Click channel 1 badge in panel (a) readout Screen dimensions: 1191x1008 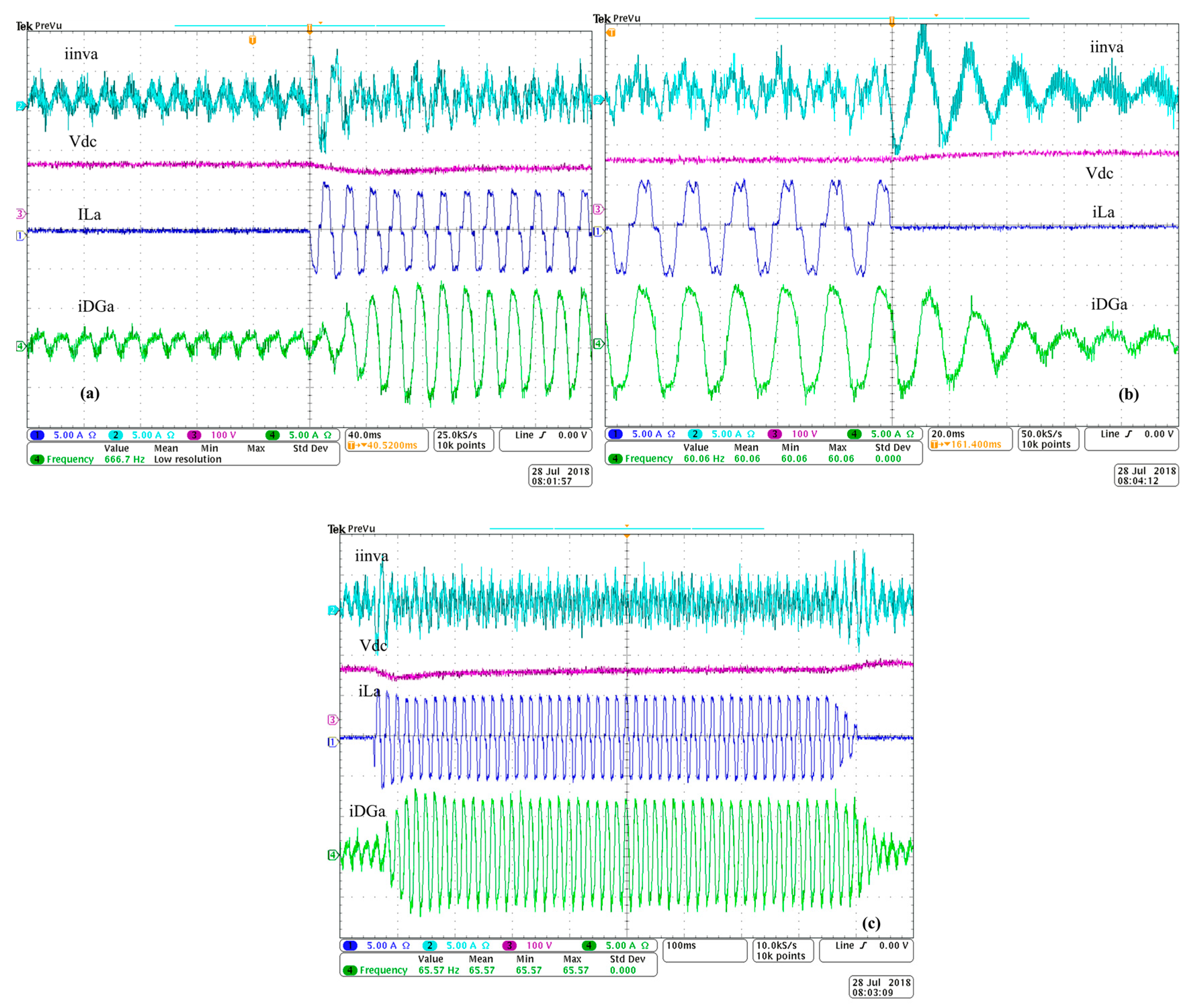tap(37, 435)
